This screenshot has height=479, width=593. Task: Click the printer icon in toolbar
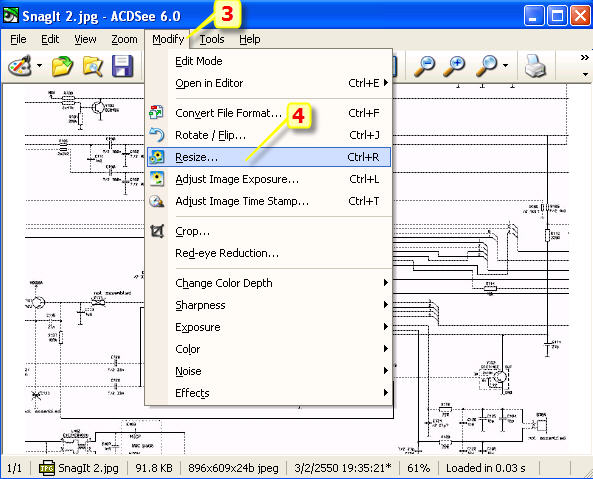535,66
